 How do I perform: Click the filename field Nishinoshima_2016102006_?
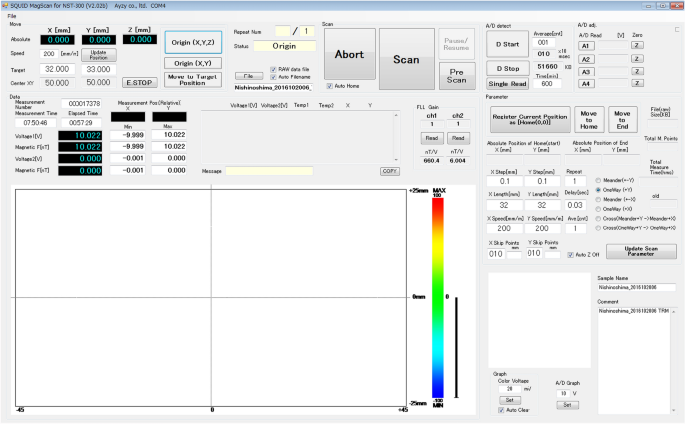273,87
